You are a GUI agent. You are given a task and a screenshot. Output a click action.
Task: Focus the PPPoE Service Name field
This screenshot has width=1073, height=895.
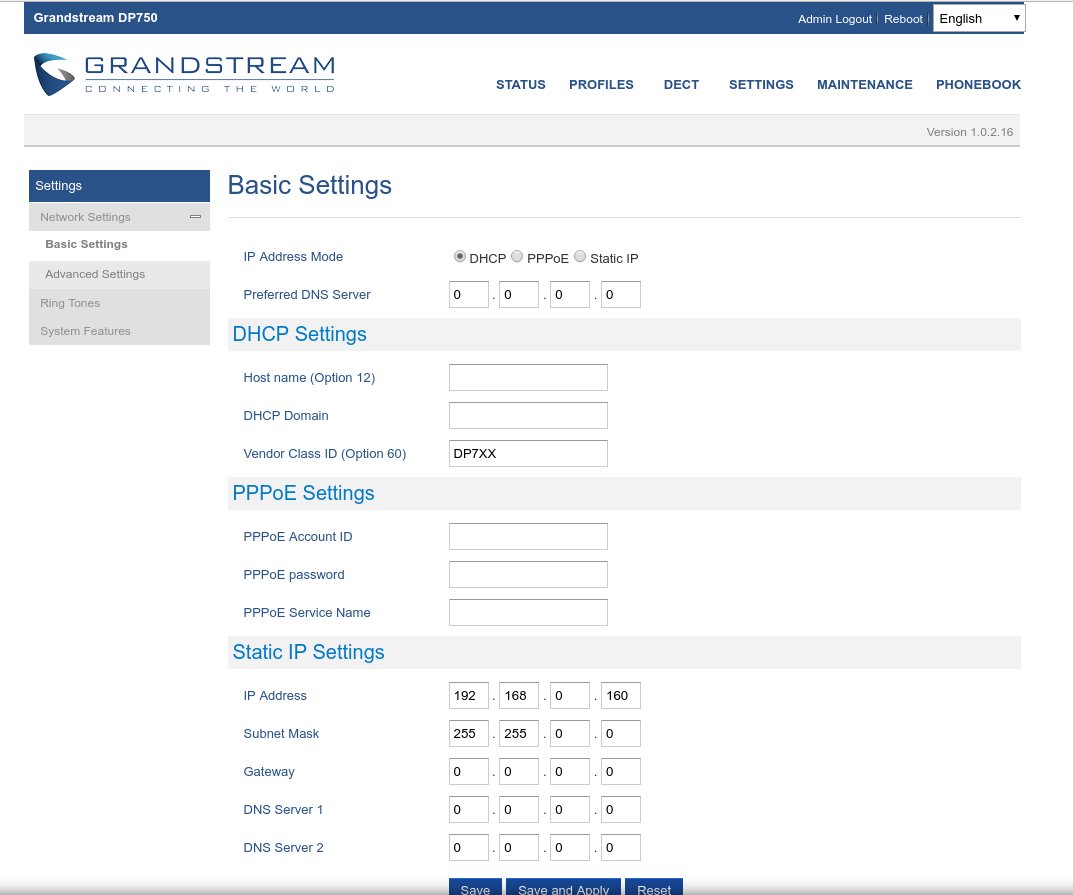(528, 612)
